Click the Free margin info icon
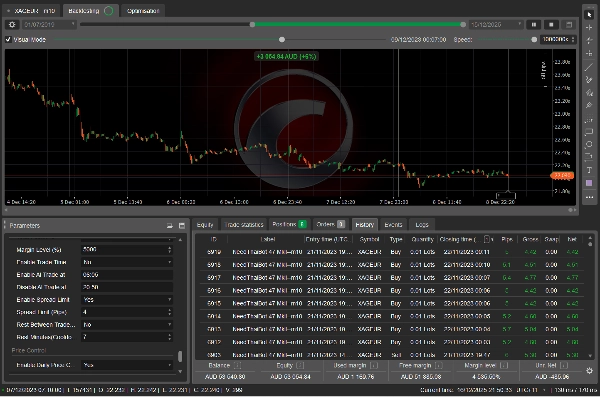 pos(439,366)
